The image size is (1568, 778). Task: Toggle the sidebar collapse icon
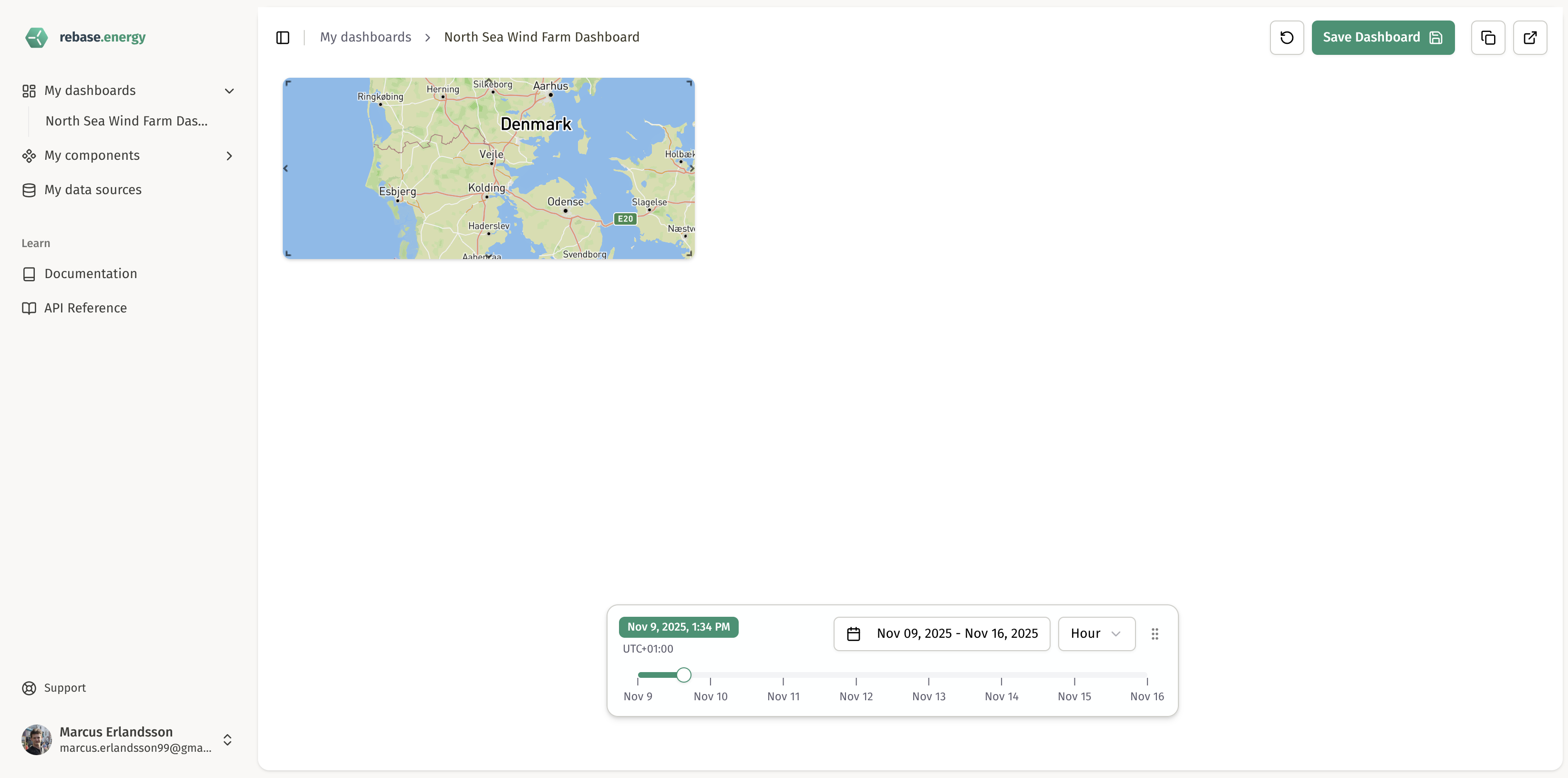[x=282, y=37]
